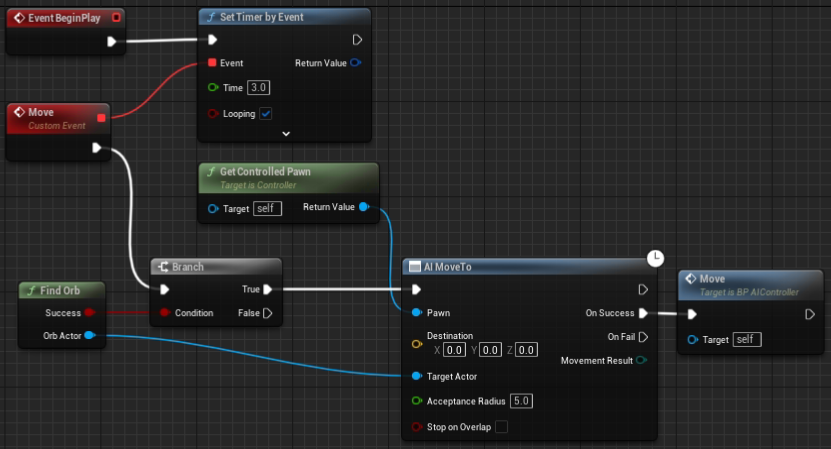Click Move call node exec input pin

click(x=692, y=314)
